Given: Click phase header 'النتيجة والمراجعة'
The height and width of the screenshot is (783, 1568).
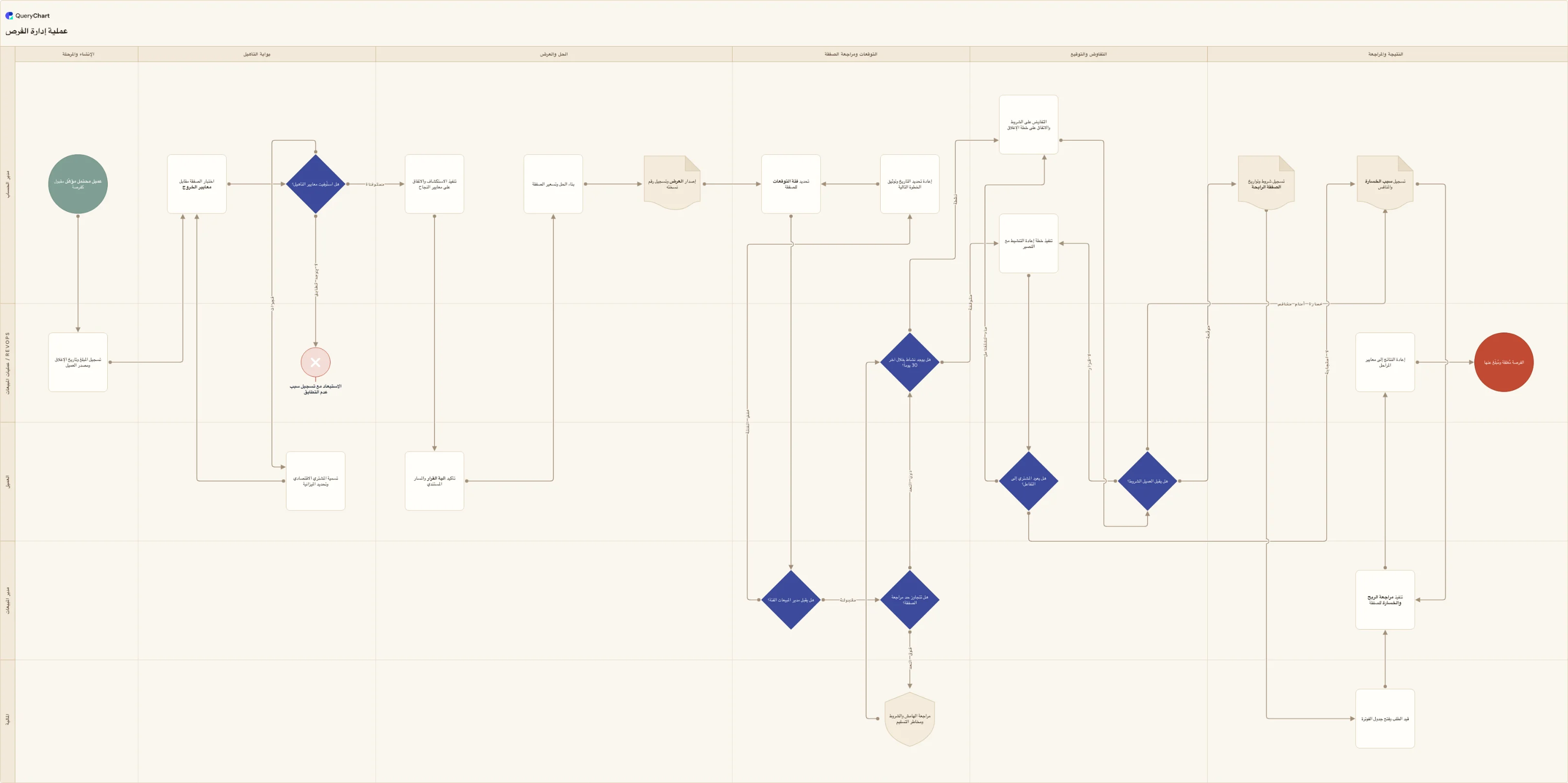Looking at the screenshot, I should point(1385,54).
